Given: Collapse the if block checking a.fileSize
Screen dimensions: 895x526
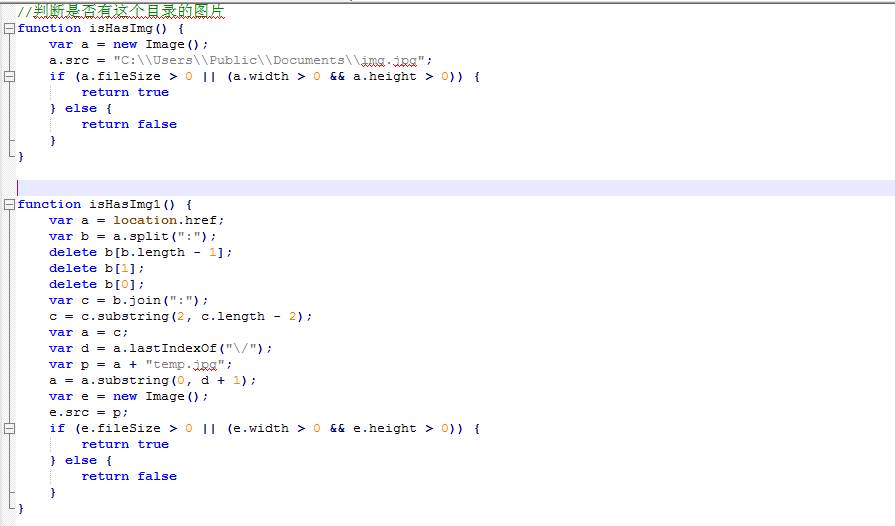Looking at the screenshot, I should pos(9,76).
